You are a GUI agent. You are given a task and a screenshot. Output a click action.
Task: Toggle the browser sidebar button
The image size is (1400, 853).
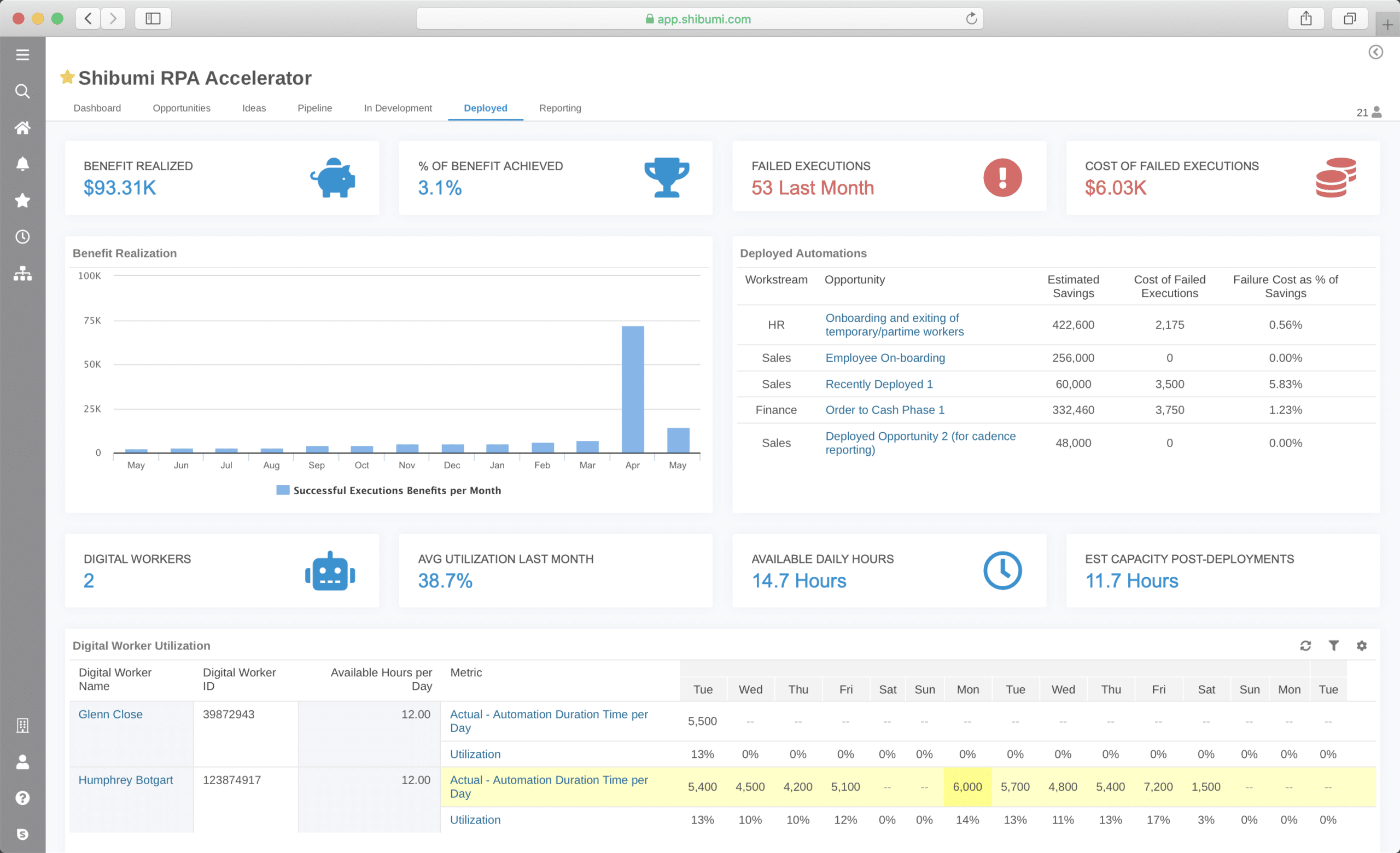153,19
